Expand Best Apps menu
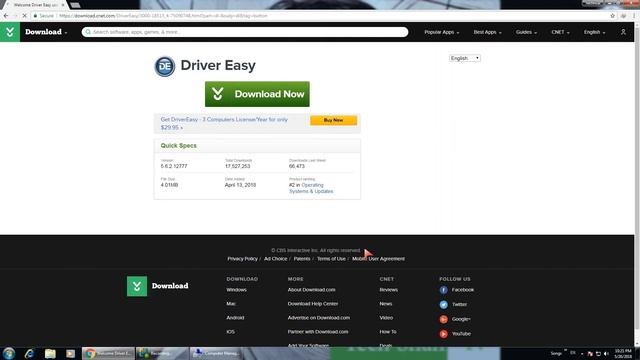This screenshot has height=360, width=640. click(x=487, y=32)
